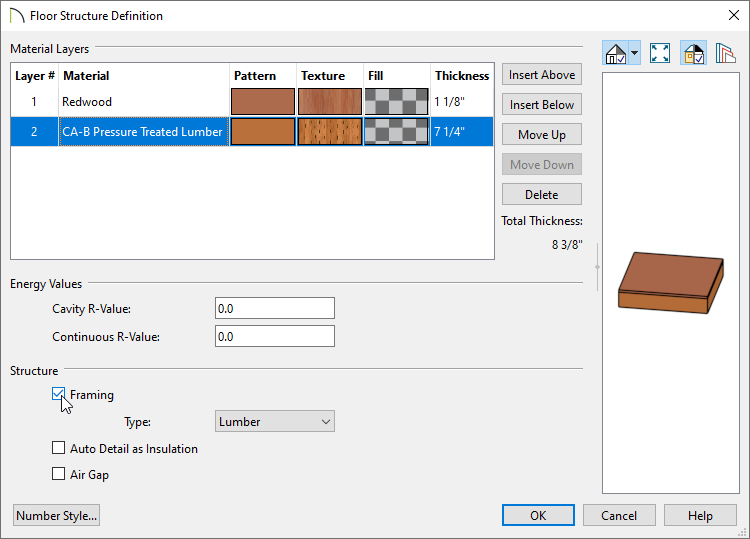This screenshot has width=750, height=539.
Task: Move the selected layer up
Action: pos(541,134)
